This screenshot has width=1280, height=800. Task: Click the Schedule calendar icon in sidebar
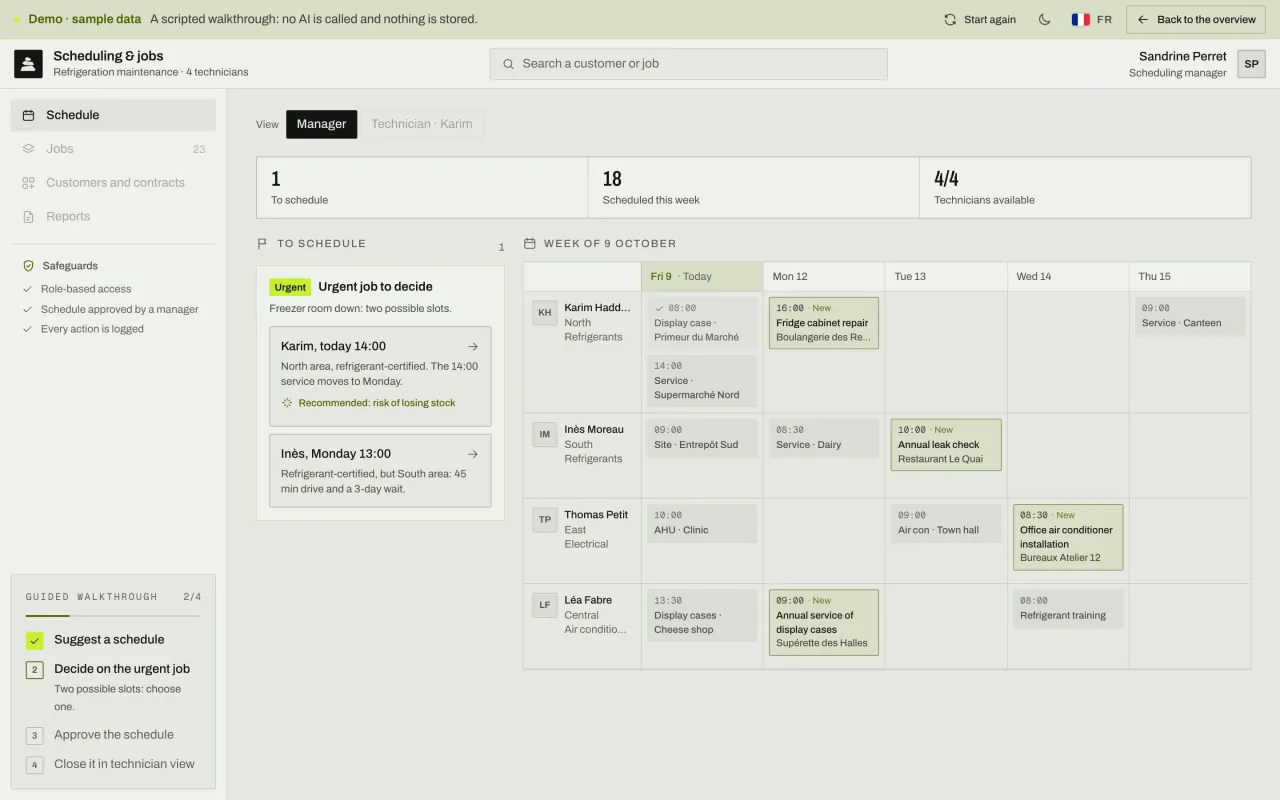click(28, 115)
